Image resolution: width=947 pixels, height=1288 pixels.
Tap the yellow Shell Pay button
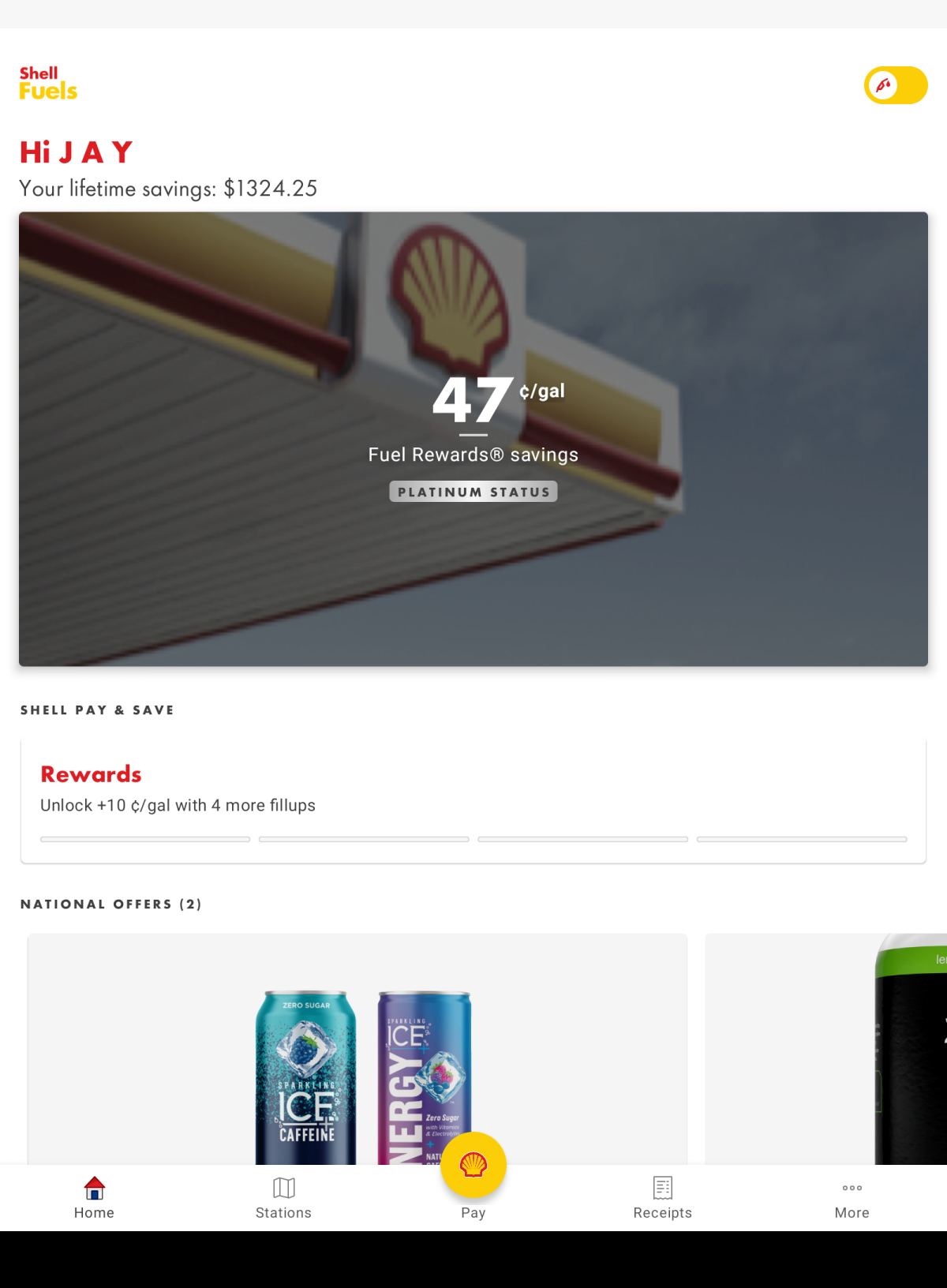[x=473, y=1165]
